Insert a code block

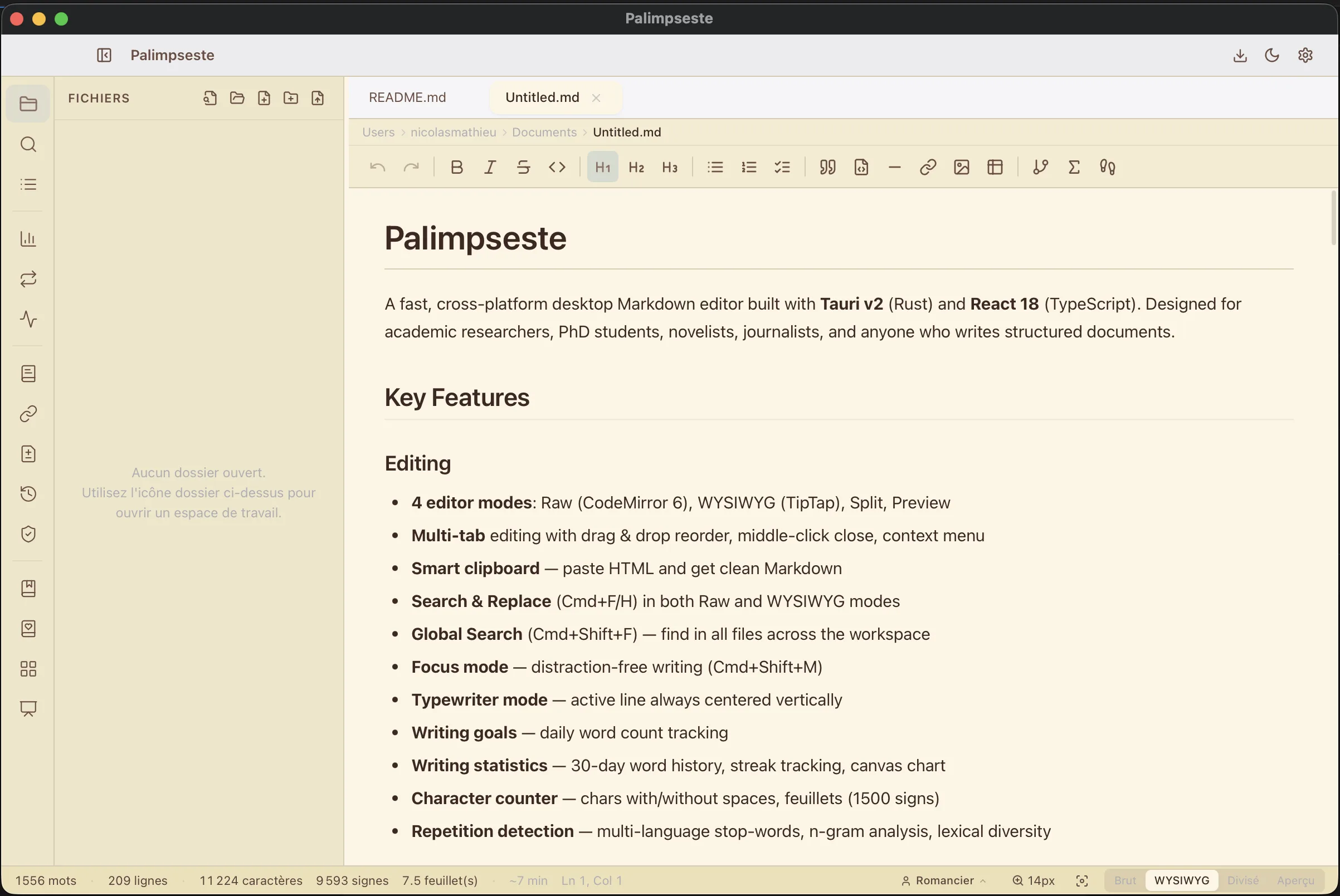click(x=861, y=168)
